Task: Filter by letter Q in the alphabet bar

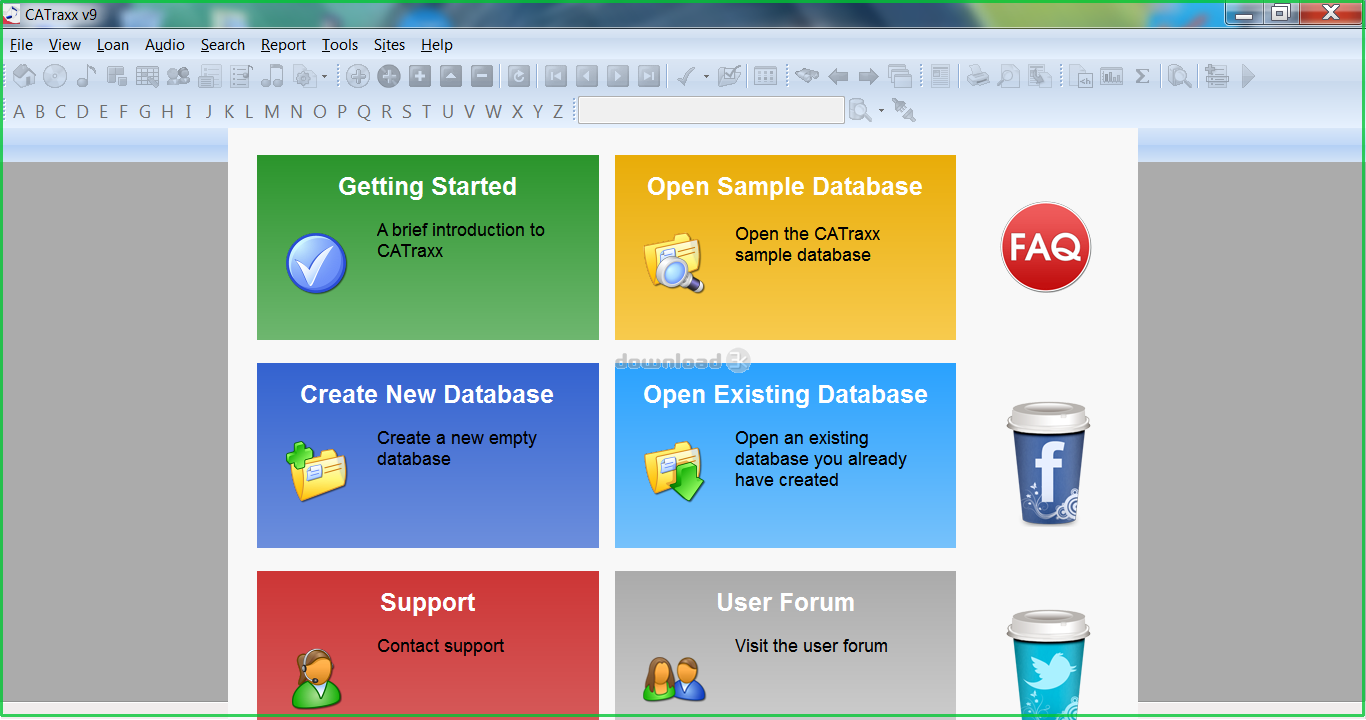Action: click(364, 111)
